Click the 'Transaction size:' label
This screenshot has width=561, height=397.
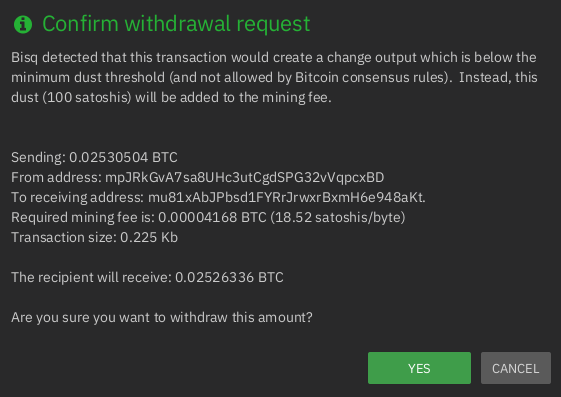(x=64, y=237)
